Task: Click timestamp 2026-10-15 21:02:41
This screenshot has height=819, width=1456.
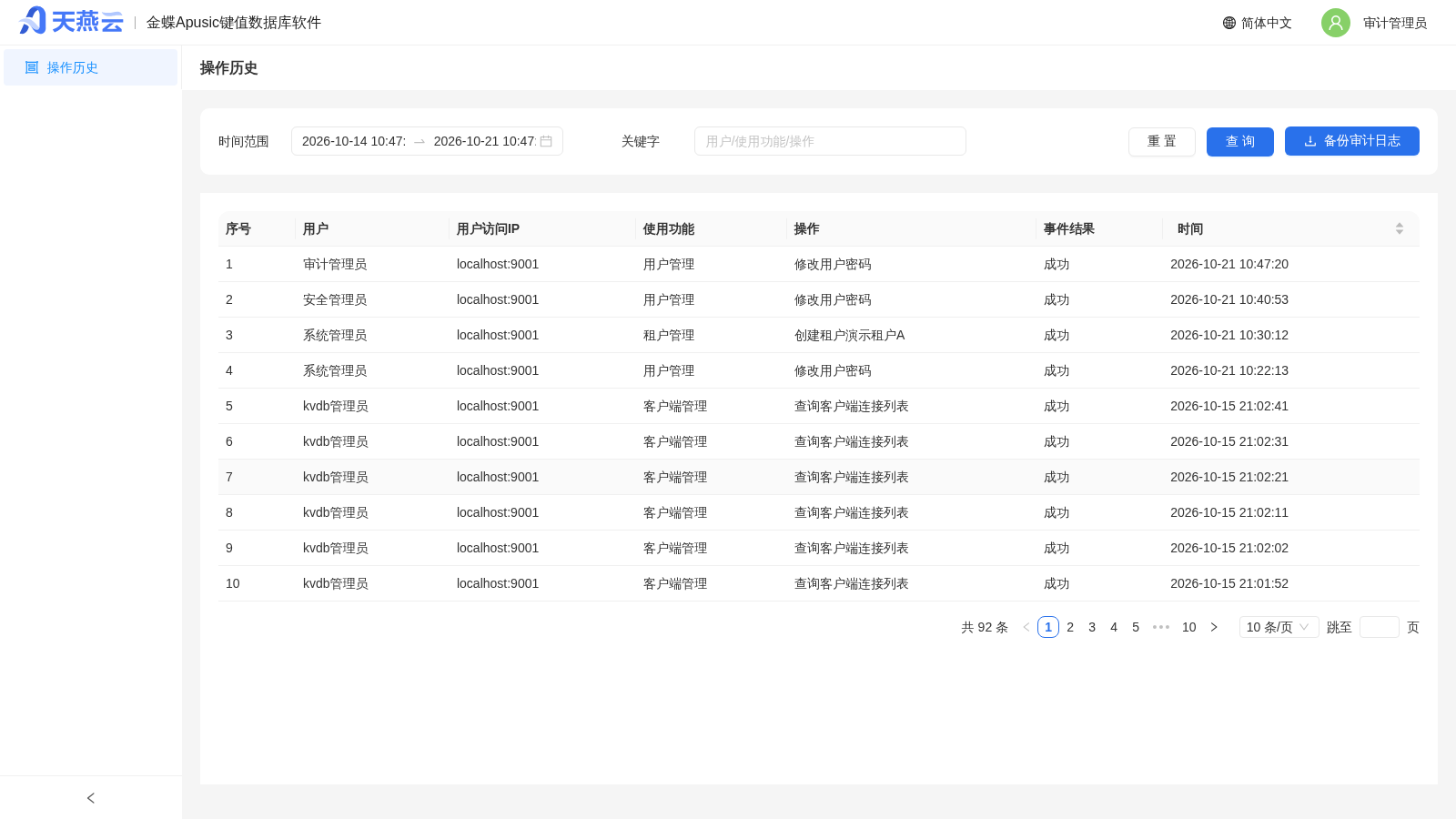Action: tap(1229, 406)
